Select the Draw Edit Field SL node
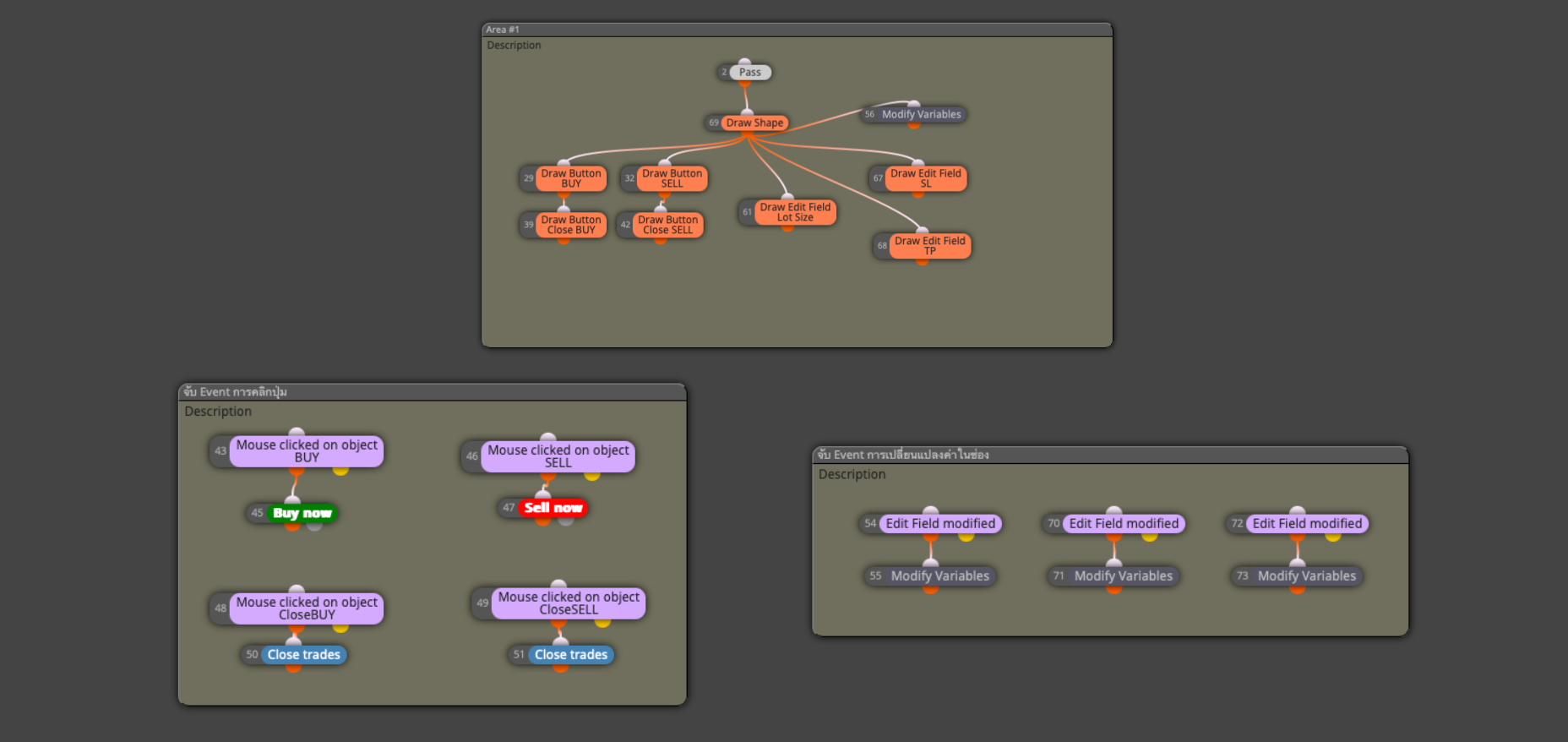The width and height of the screenshot is (1568, 742). coord(925,178)
